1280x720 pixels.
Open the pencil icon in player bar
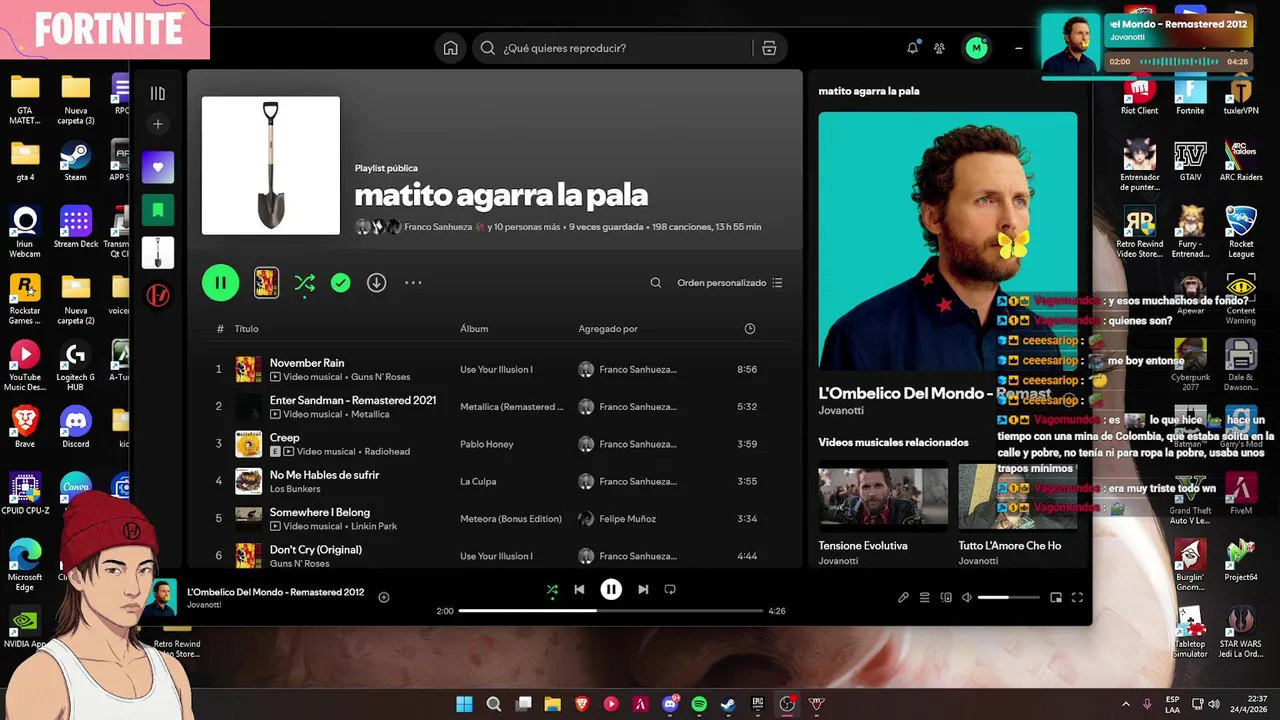[903, 598]
